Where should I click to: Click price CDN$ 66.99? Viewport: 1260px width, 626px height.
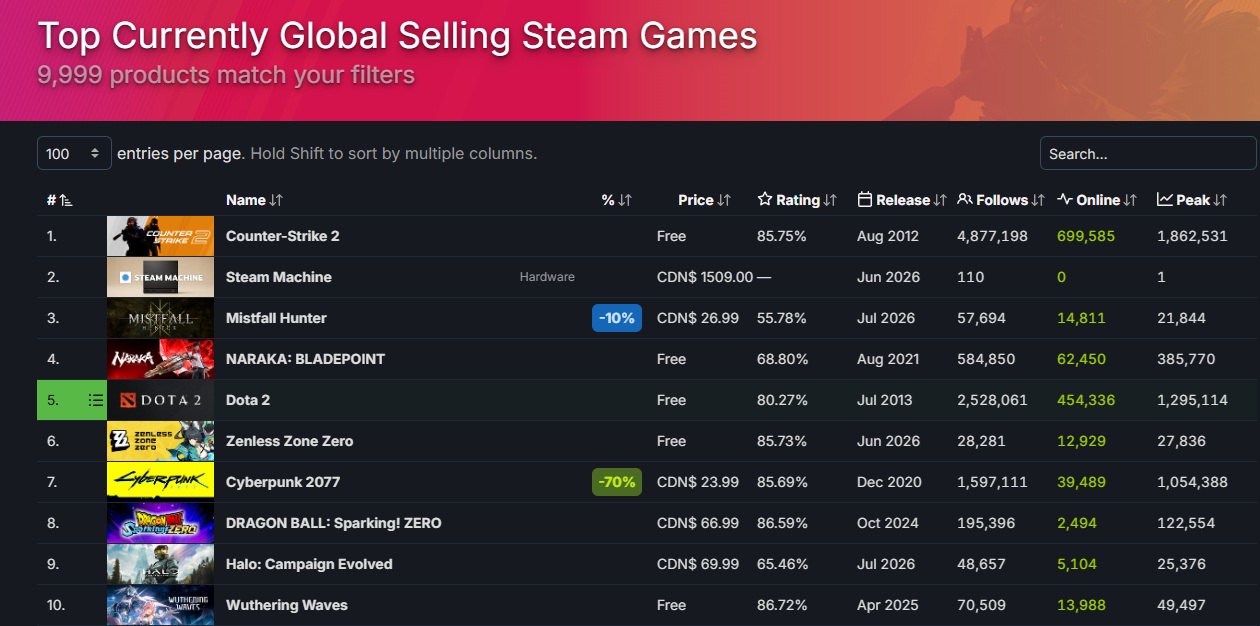coord(698,523)
